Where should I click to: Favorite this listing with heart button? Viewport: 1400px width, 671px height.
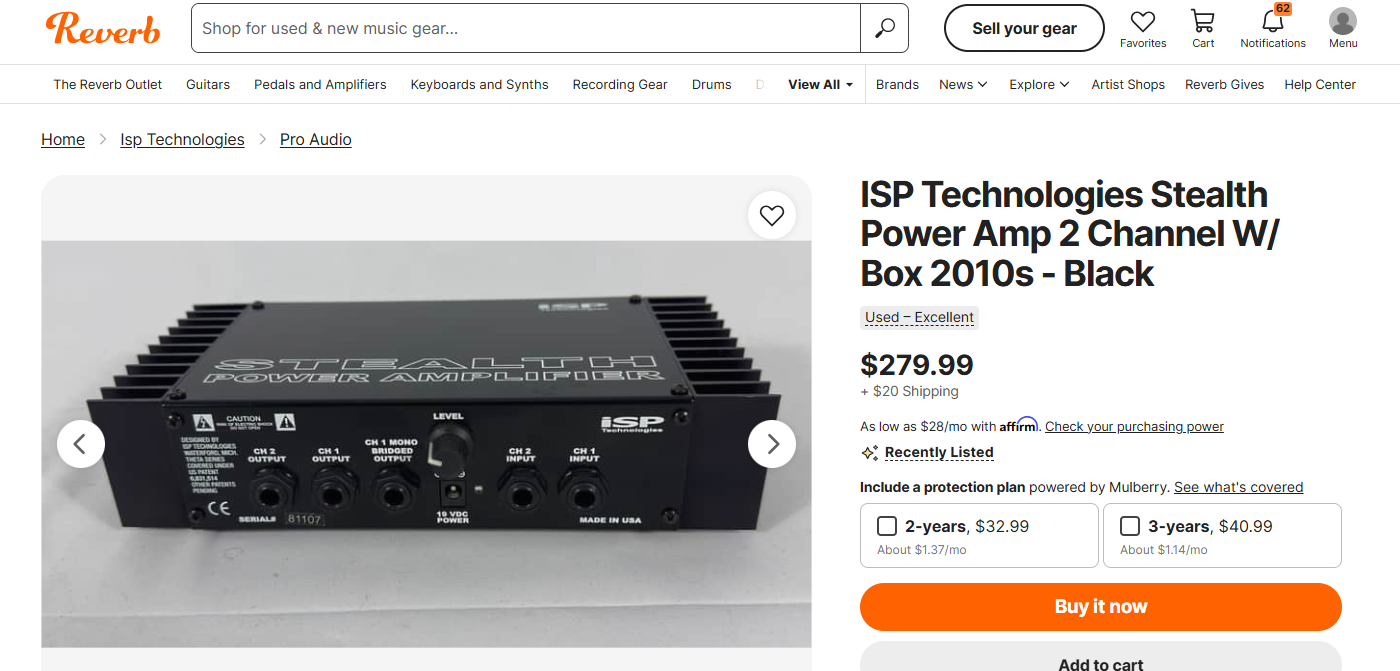pos(772,215)
